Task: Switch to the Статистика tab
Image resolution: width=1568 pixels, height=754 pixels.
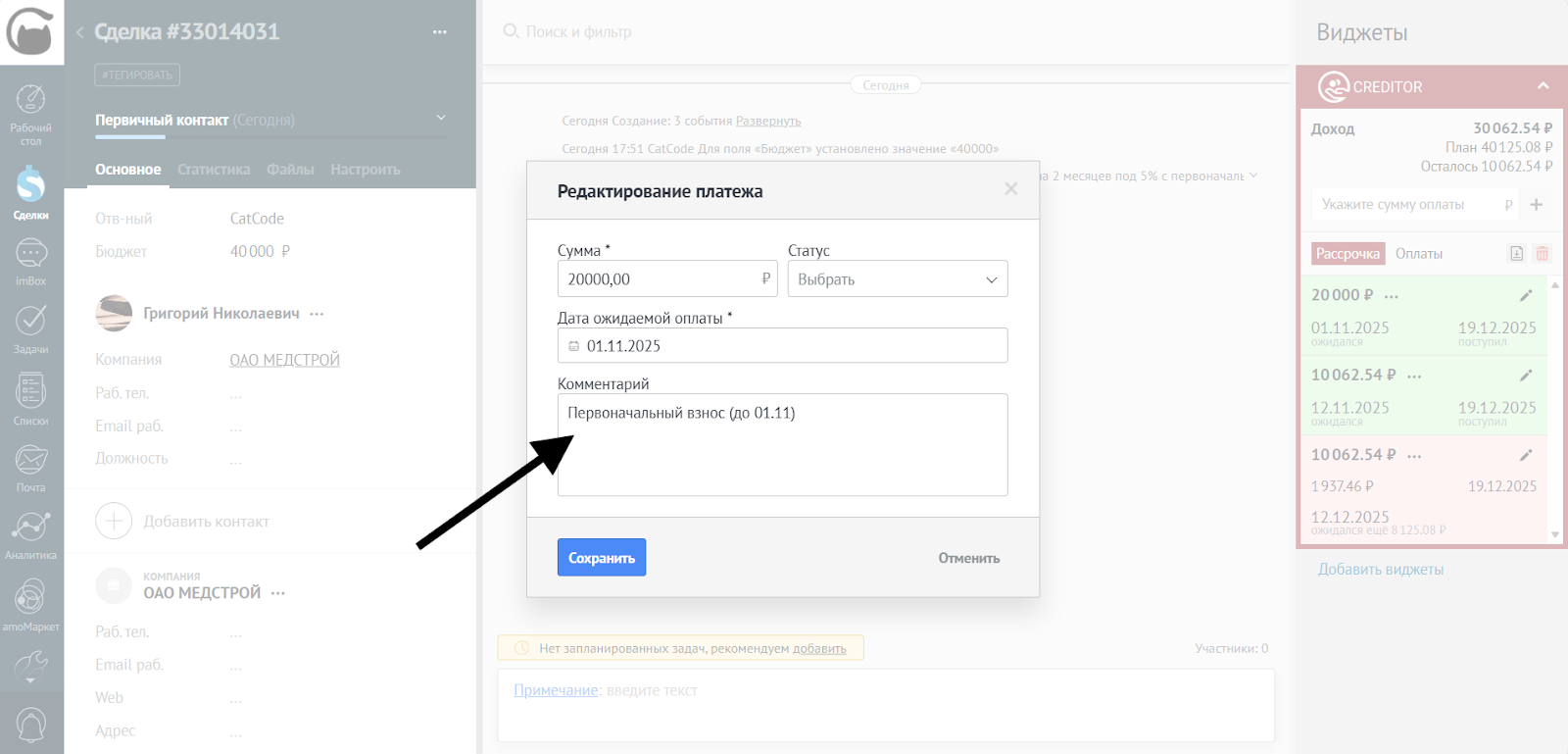Action: tap(214, 170)
